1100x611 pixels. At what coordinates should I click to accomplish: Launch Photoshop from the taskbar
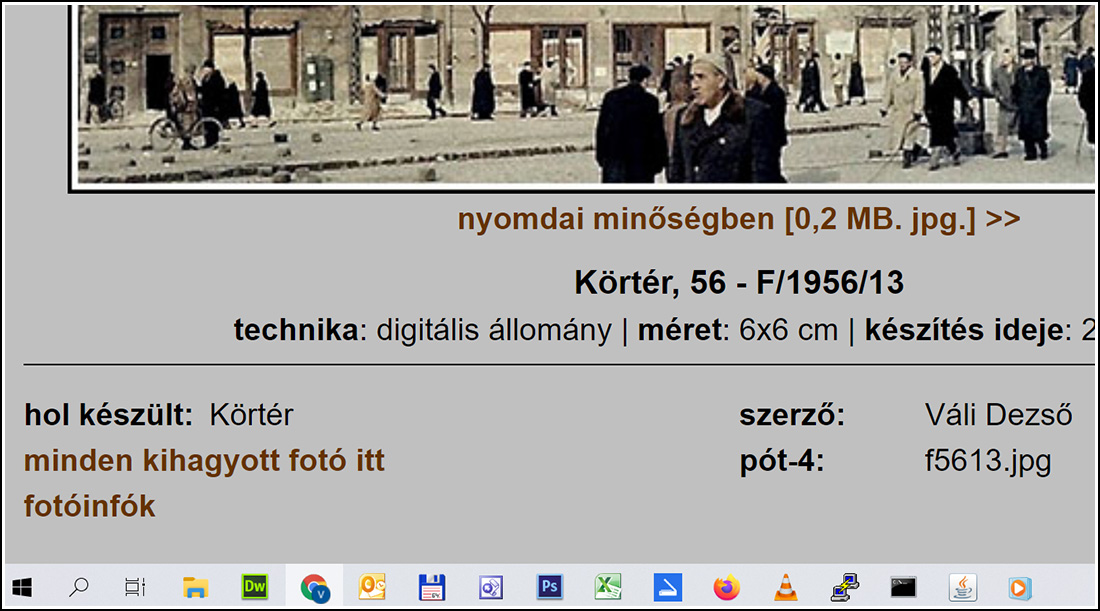[x=549, y=587]
